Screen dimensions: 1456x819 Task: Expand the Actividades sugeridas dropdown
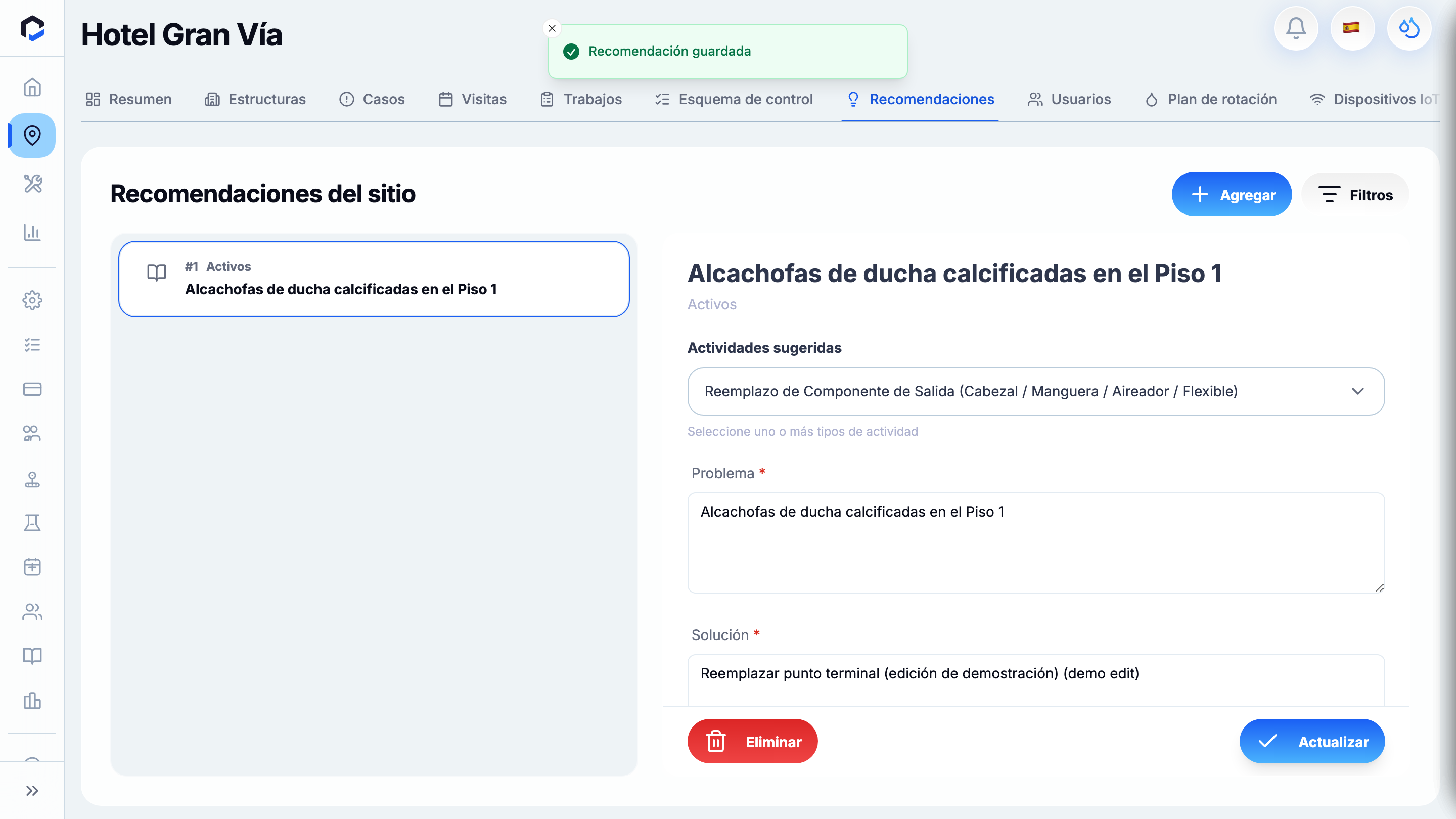1036,391
